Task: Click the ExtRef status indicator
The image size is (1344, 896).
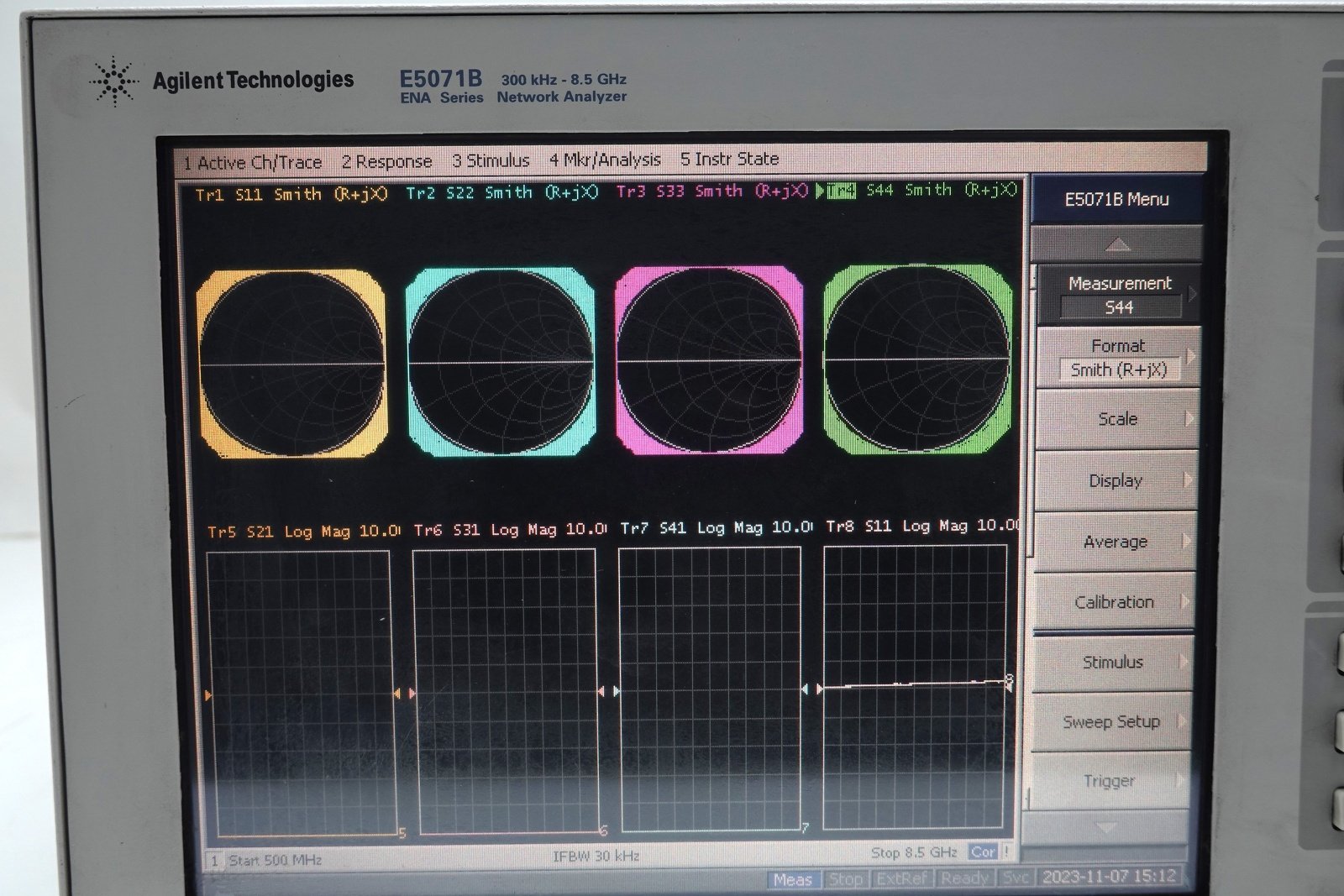Action: click(901, 878)
